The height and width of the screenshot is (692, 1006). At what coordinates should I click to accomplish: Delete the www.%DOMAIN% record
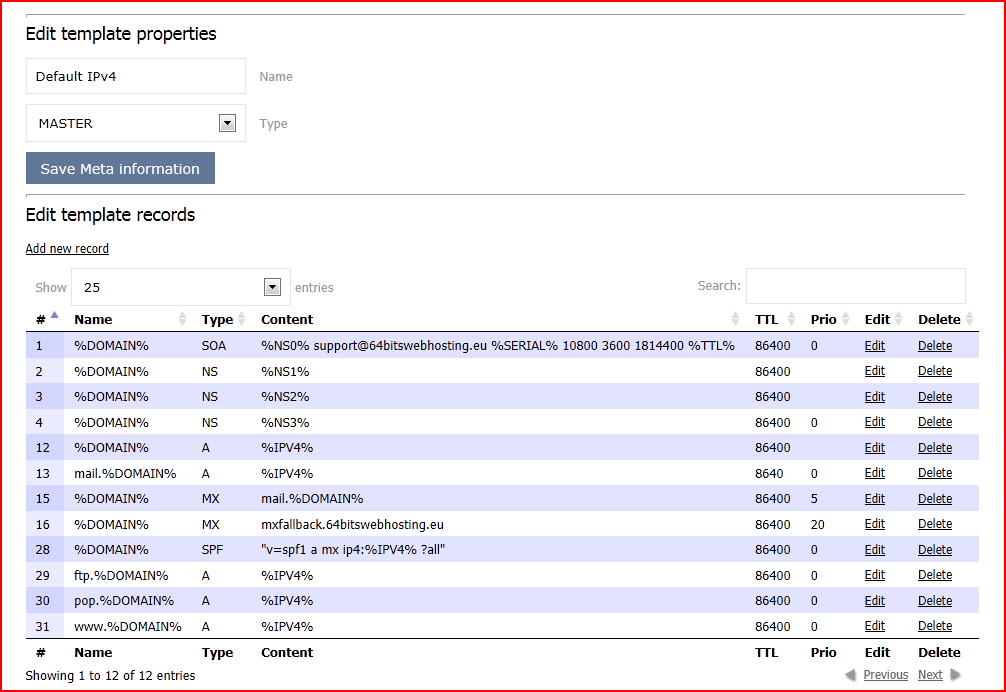[934, 626]
